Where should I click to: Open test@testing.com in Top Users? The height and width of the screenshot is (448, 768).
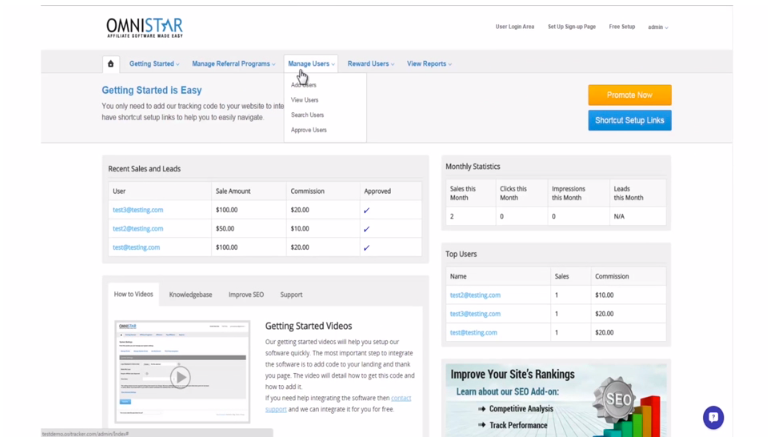[473, 332]
